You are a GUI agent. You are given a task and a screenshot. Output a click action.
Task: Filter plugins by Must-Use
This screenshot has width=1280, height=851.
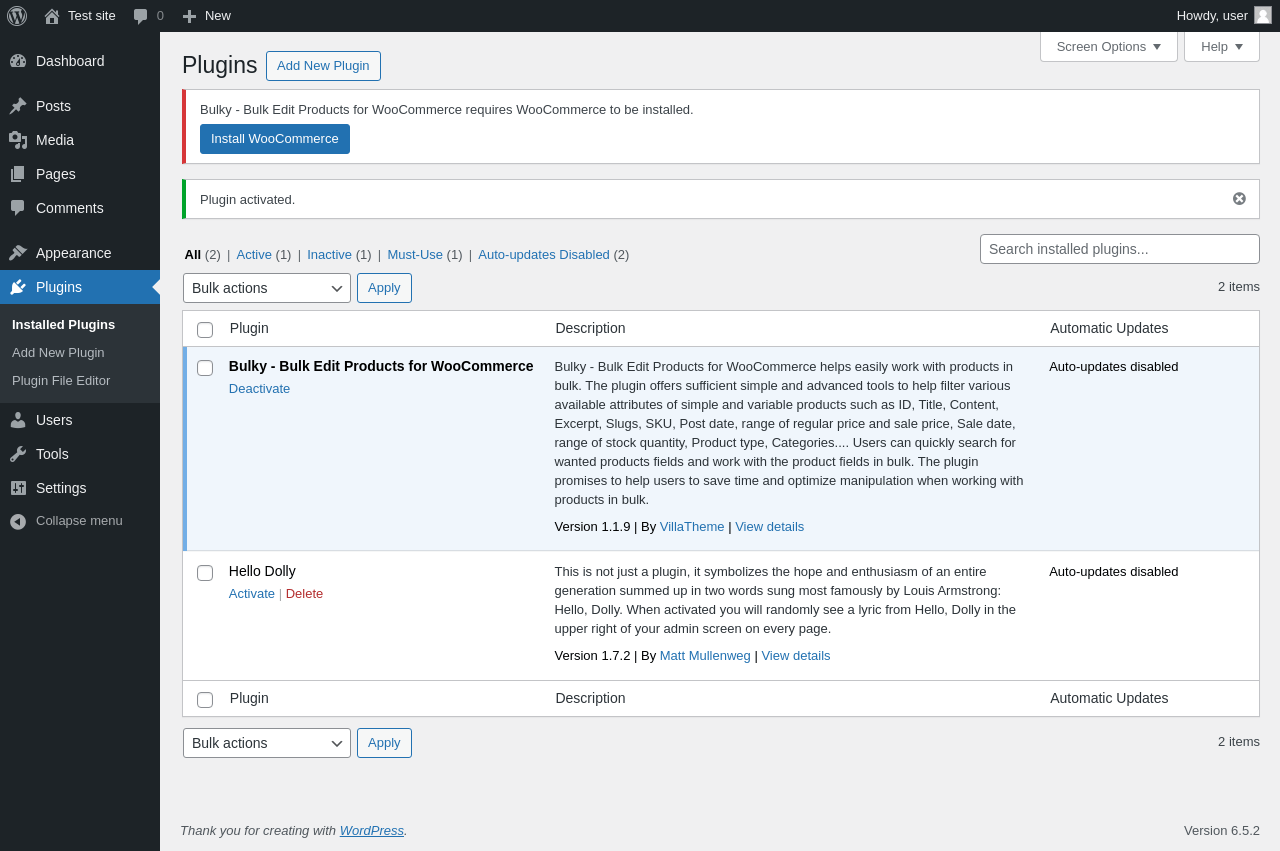pos(415,255)
